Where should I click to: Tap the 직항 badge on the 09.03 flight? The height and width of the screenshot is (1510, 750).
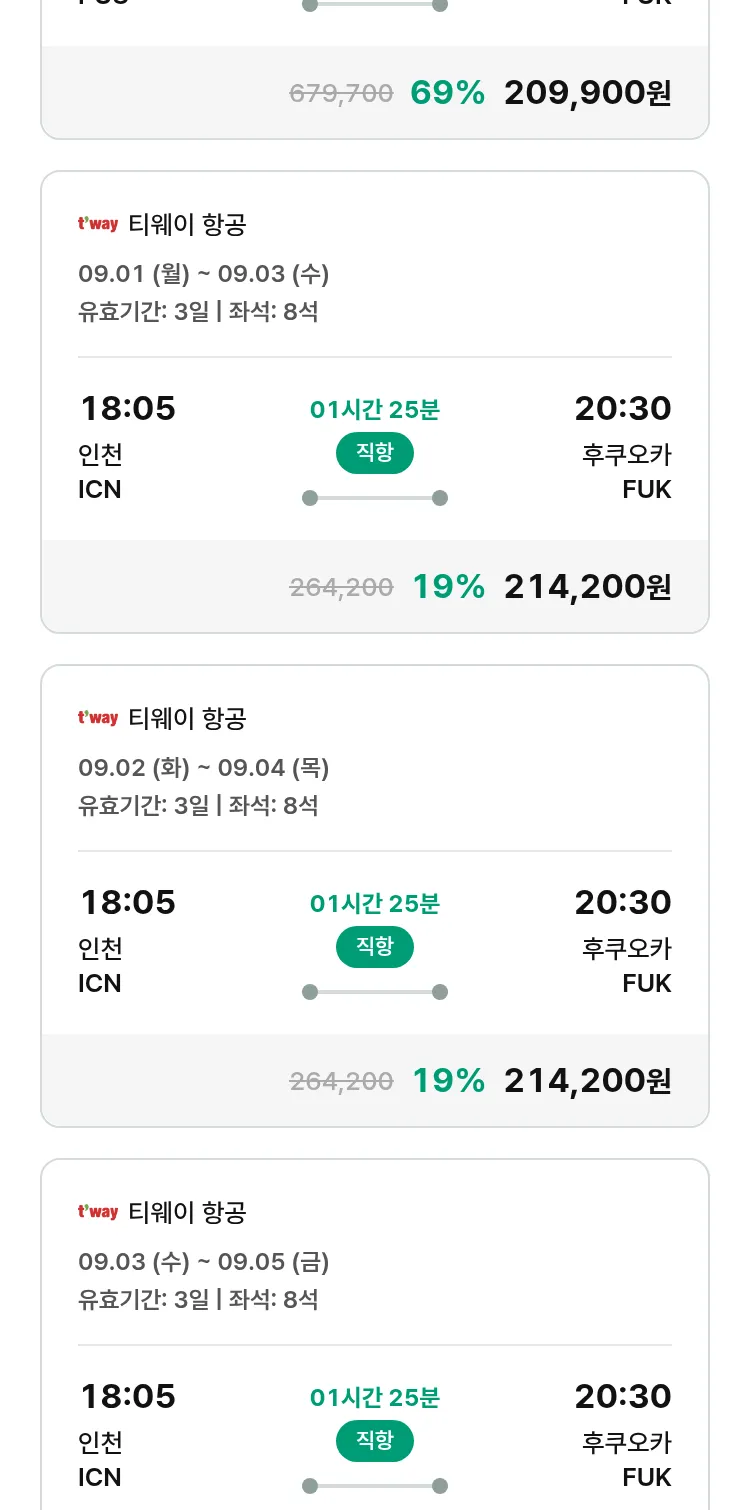coord(375,1441)
